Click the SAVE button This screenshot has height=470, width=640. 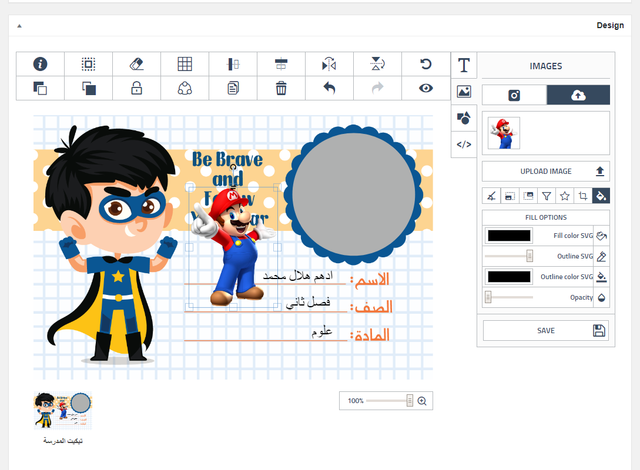click(546, 330)
